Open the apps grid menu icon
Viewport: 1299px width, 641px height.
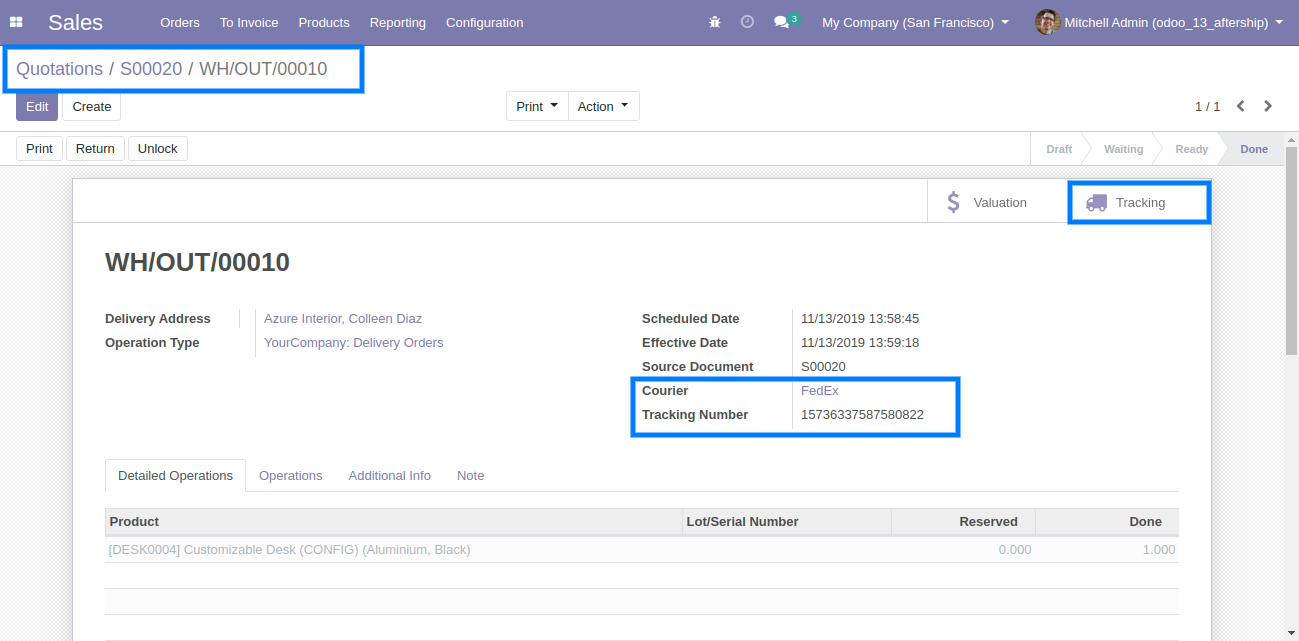(x=16, y=22)
